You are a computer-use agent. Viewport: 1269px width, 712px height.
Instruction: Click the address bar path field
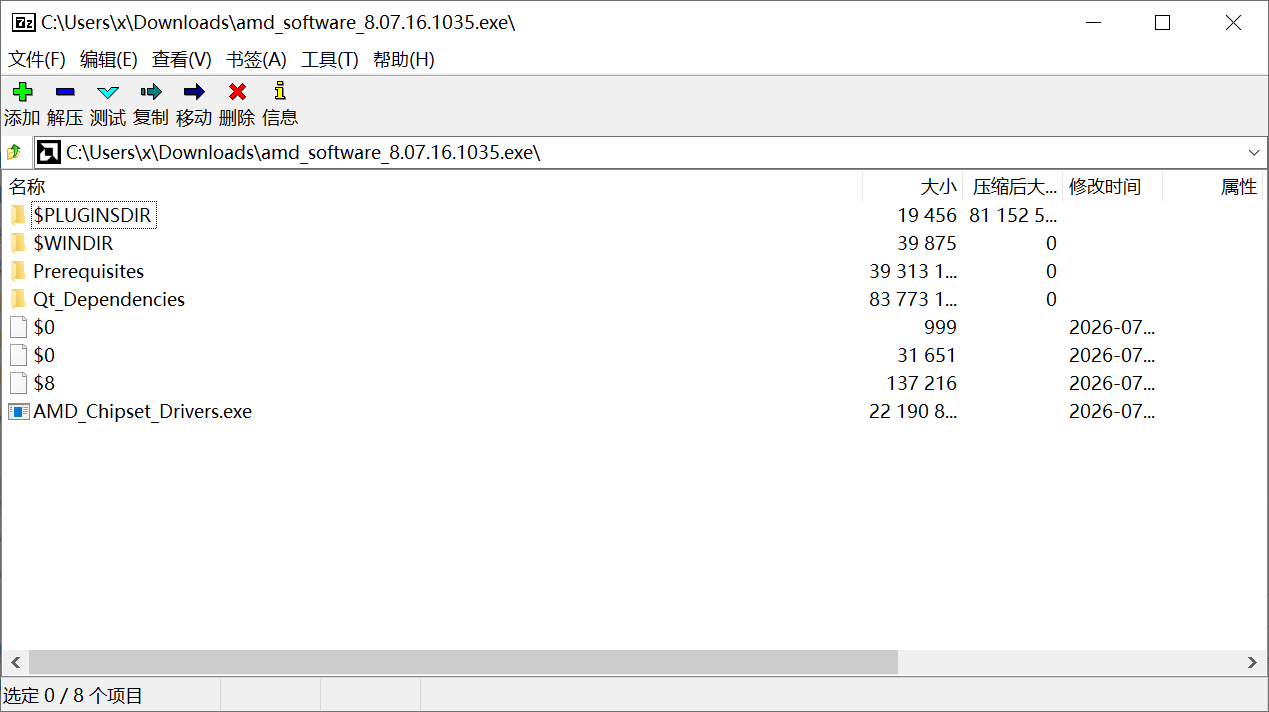tap(650, 152)
